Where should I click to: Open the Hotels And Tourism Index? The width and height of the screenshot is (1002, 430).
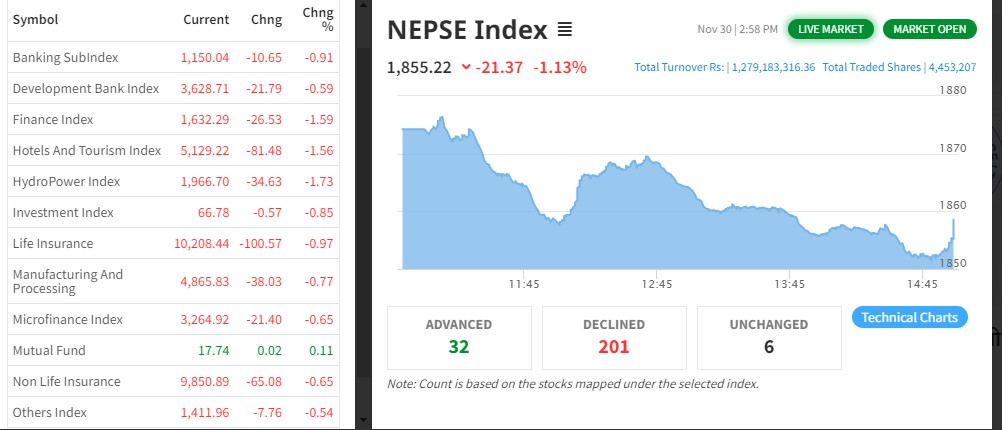tap(87, 151)
